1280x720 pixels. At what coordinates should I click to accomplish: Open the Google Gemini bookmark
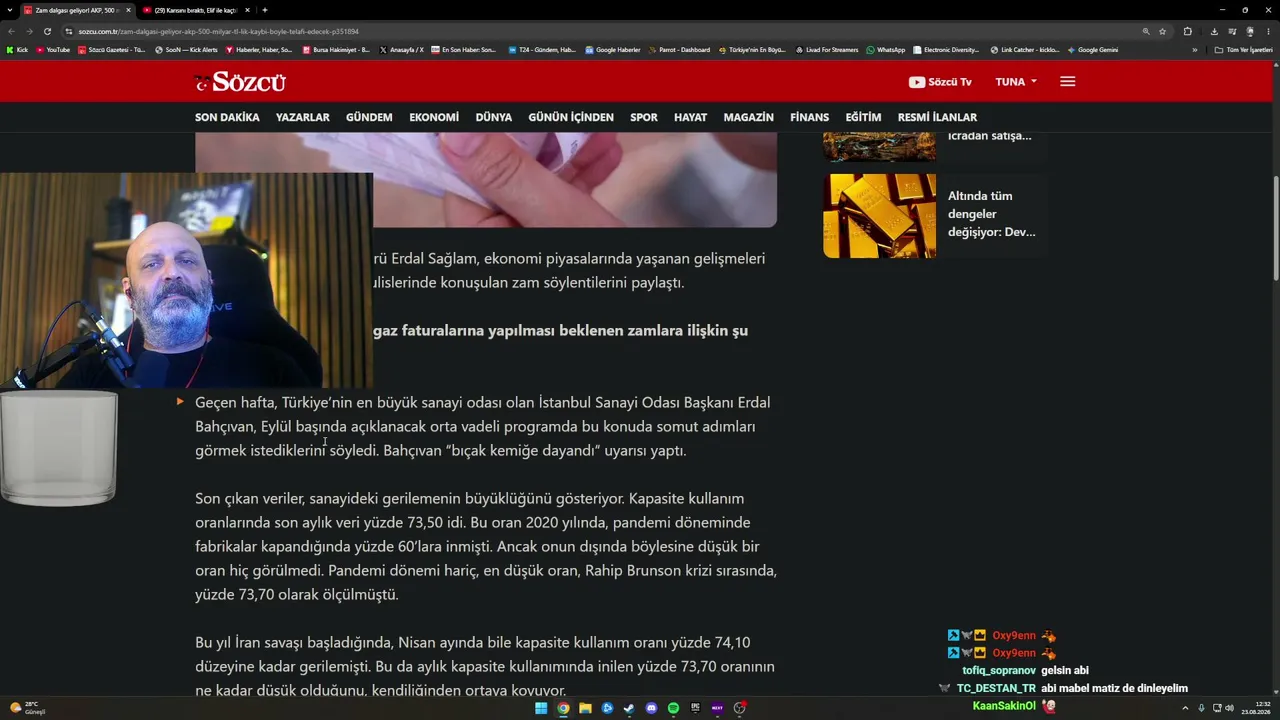[x=1093, y=50]
